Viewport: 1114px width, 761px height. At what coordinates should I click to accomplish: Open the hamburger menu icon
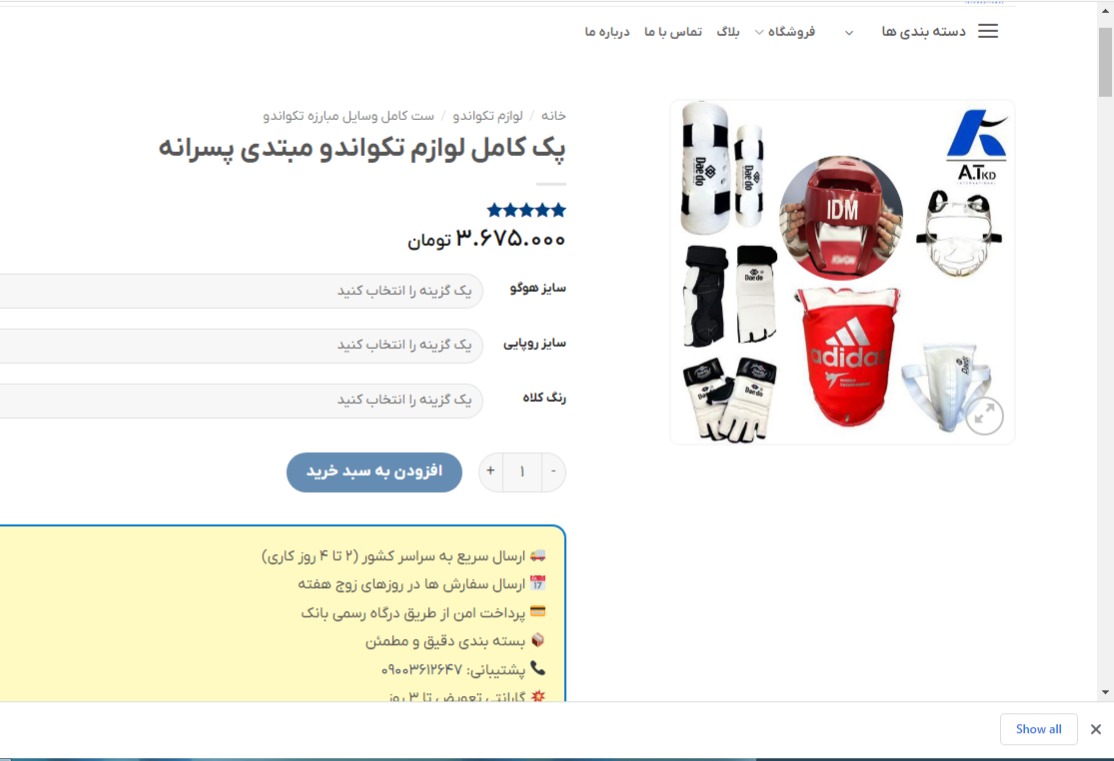[988, 31]
